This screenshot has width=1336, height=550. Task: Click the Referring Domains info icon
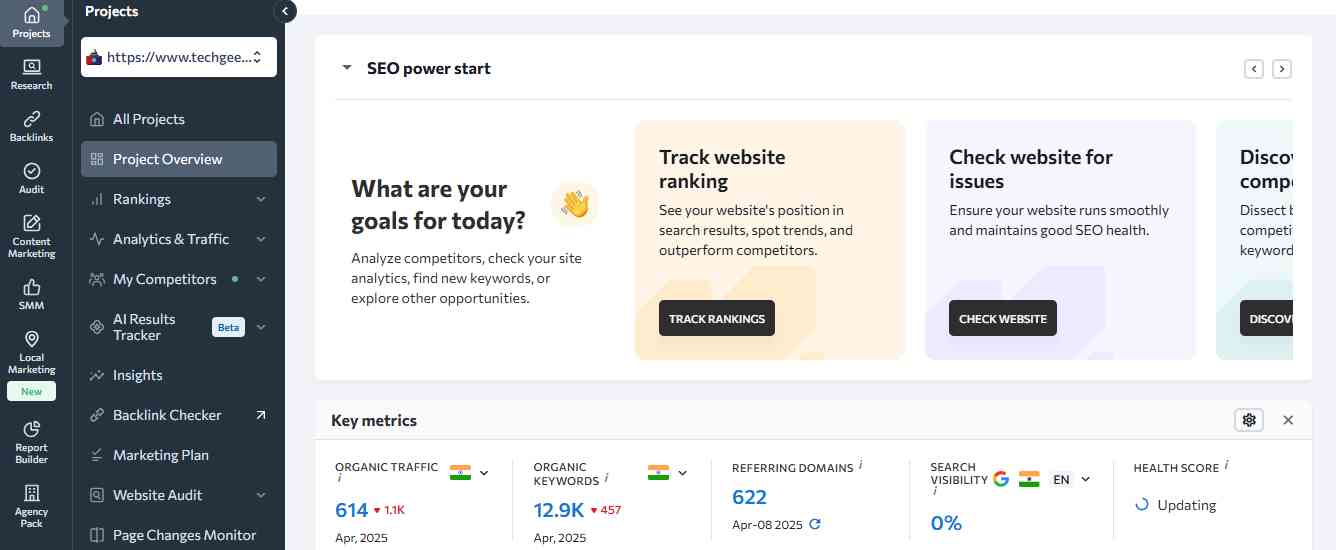click(861, 465)
